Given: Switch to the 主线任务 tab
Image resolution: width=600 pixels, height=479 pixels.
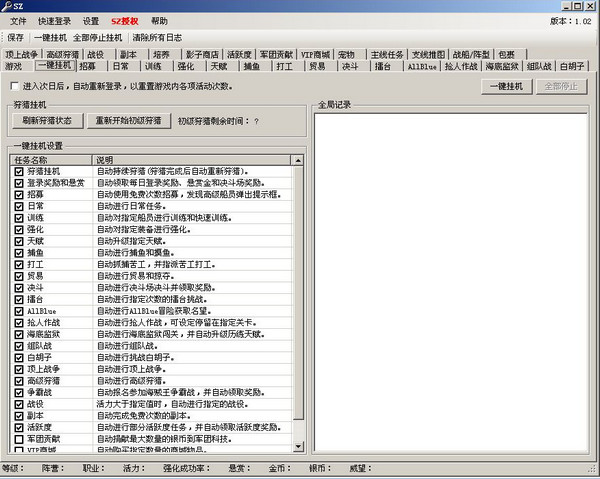Looking at the screenshot, I should tap(387, 55).
